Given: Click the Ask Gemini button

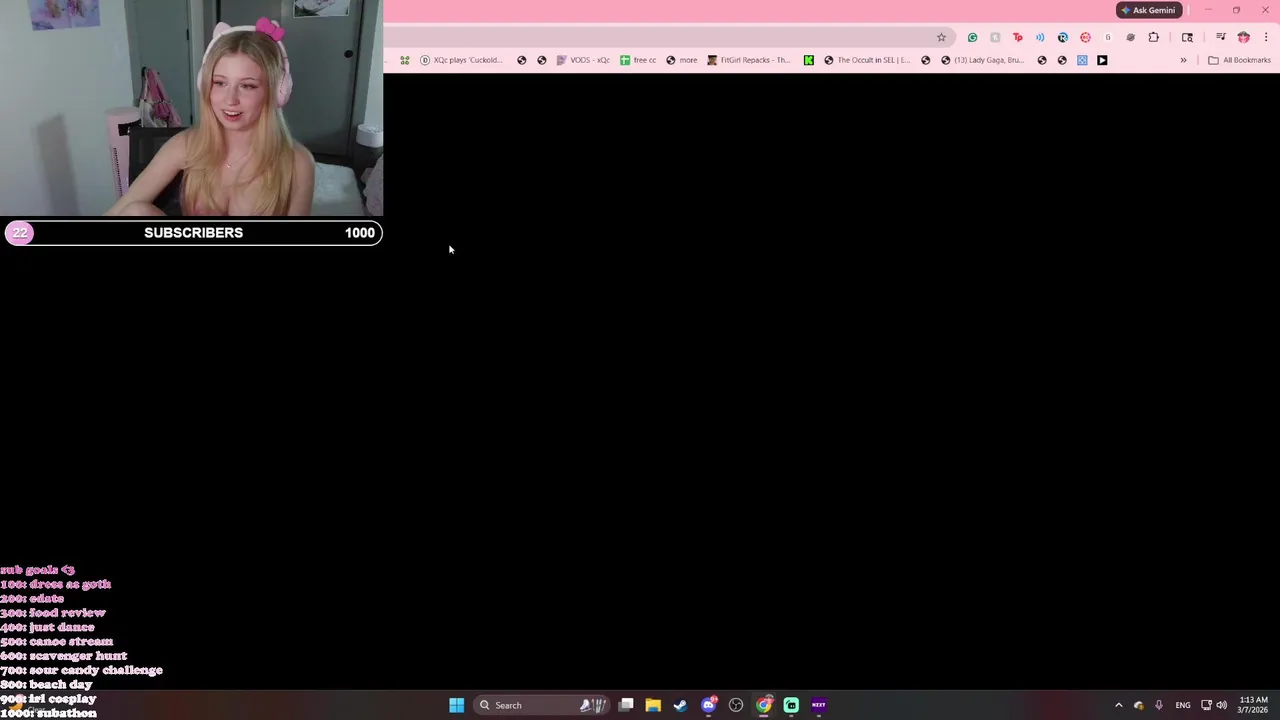Looking at the screenshot, I should pos(1148,10).
